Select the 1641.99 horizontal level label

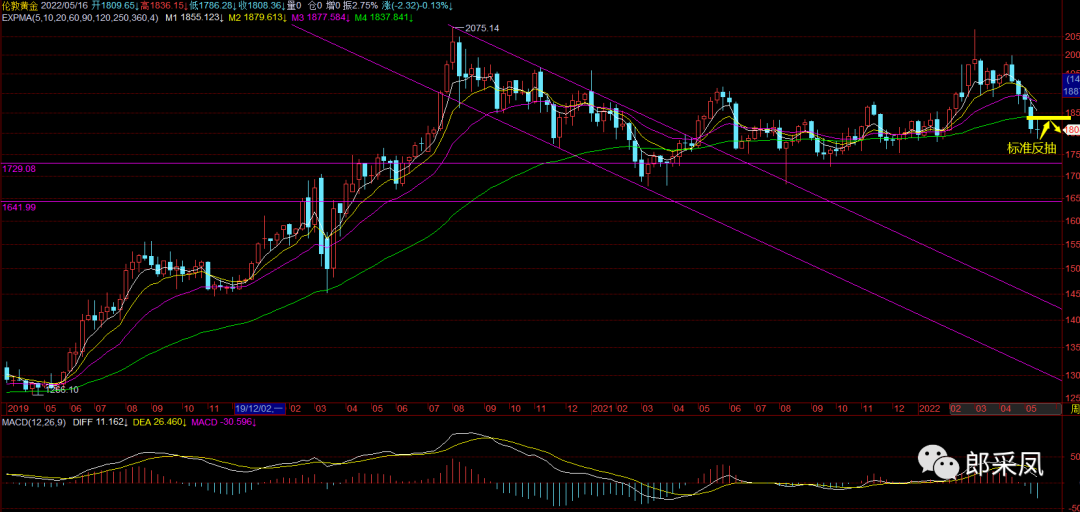[x=20, y=207]
